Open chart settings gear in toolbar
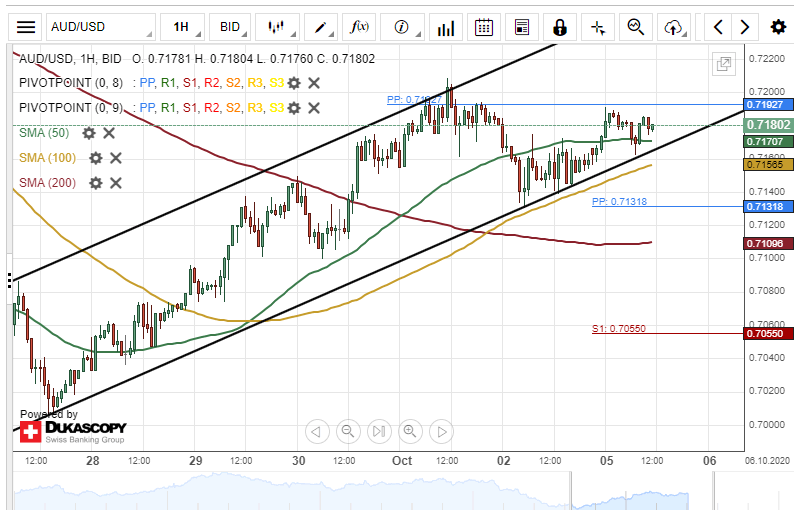 tap(778, 27)
